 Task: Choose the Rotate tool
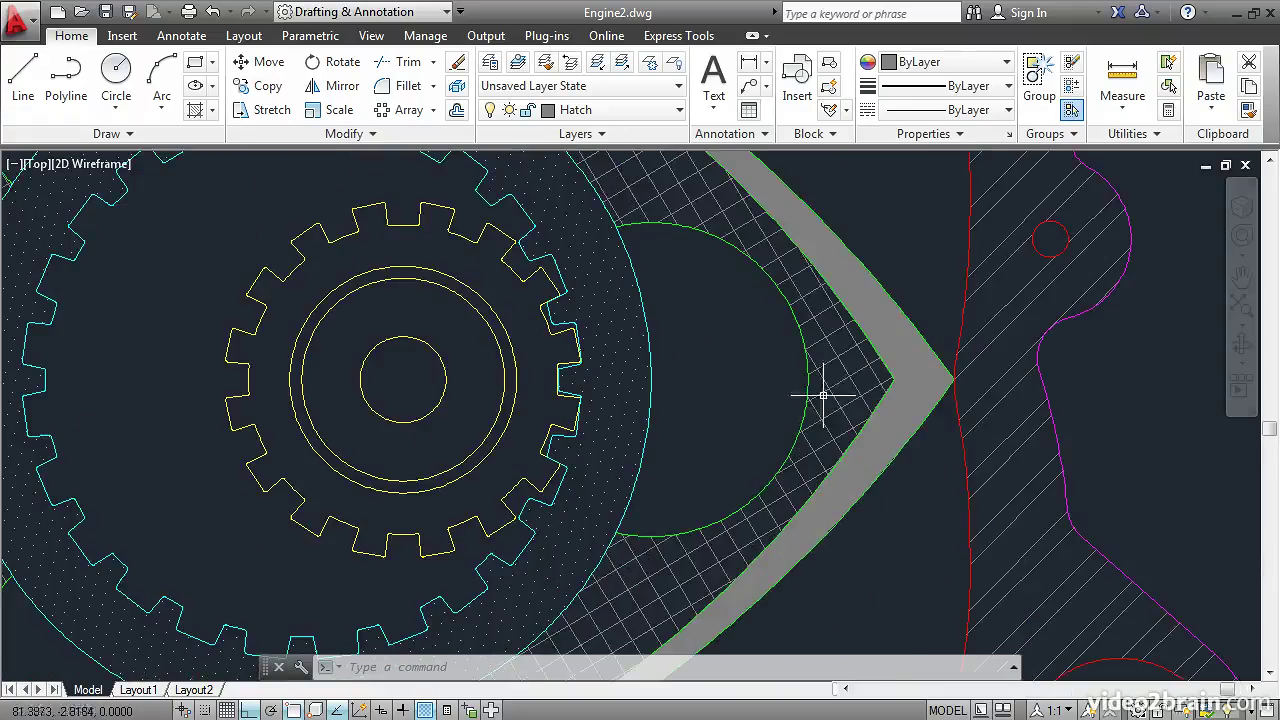[333, 62]
